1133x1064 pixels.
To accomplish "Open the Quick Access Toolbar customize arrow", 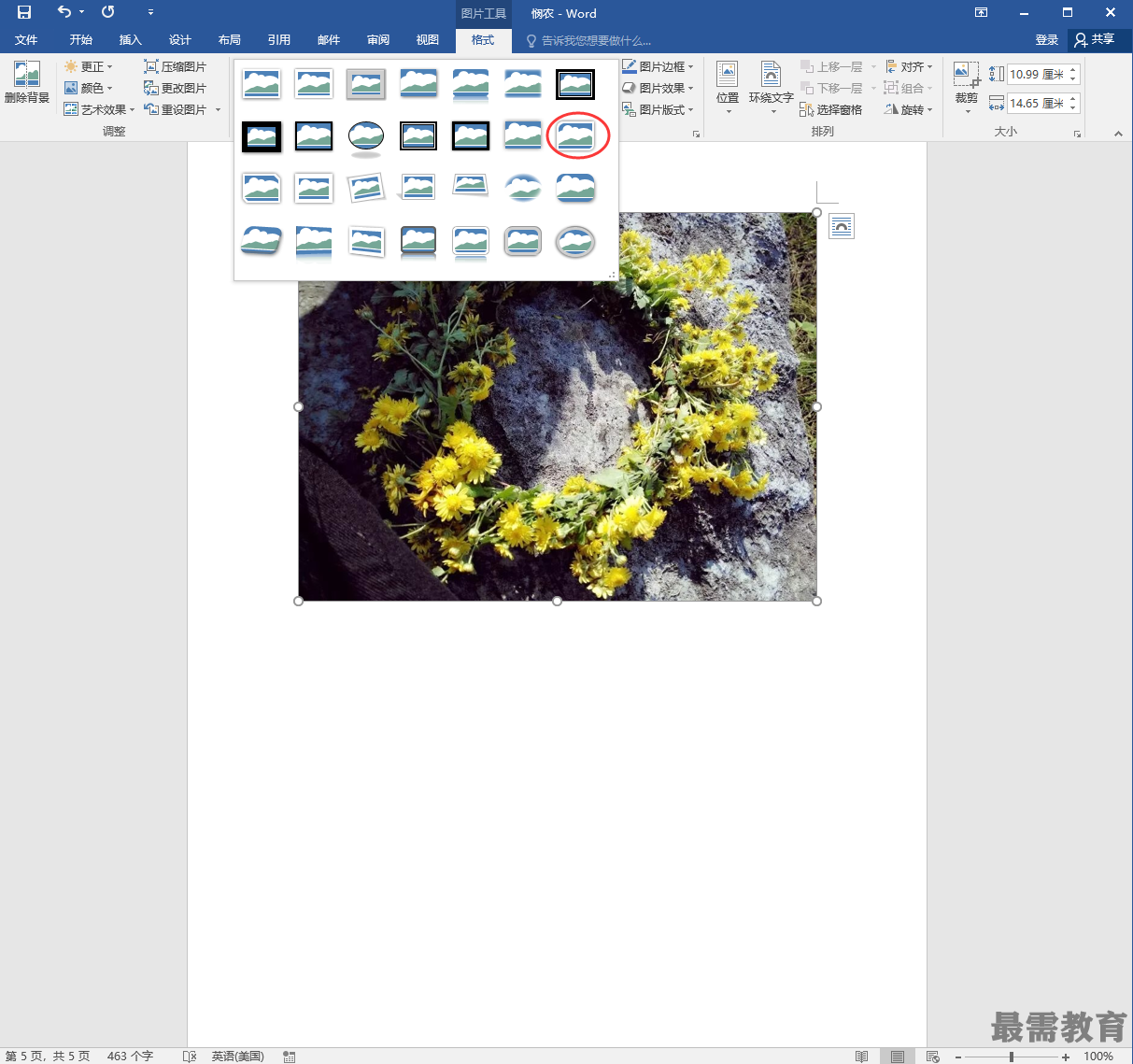I will coord(151,12).
